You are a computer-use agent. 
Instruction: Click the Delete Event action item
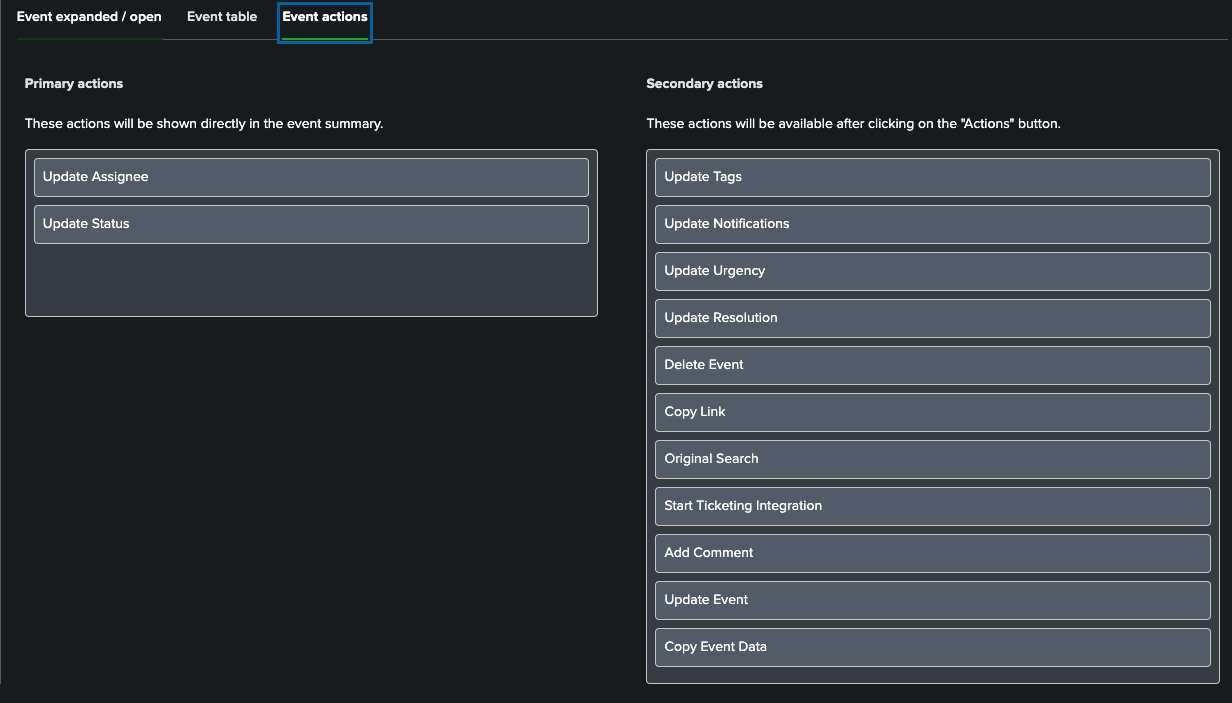click(932, 365)
